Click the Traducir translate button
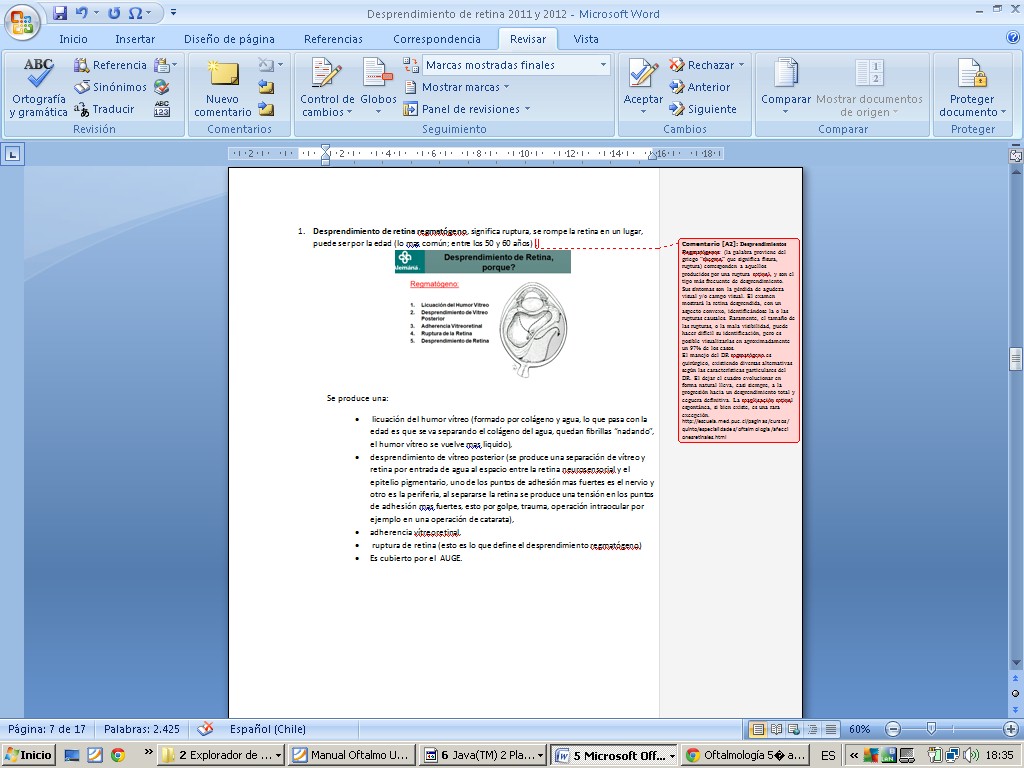1024x768 pixels. pyautogui.click(x=104, y=109)
